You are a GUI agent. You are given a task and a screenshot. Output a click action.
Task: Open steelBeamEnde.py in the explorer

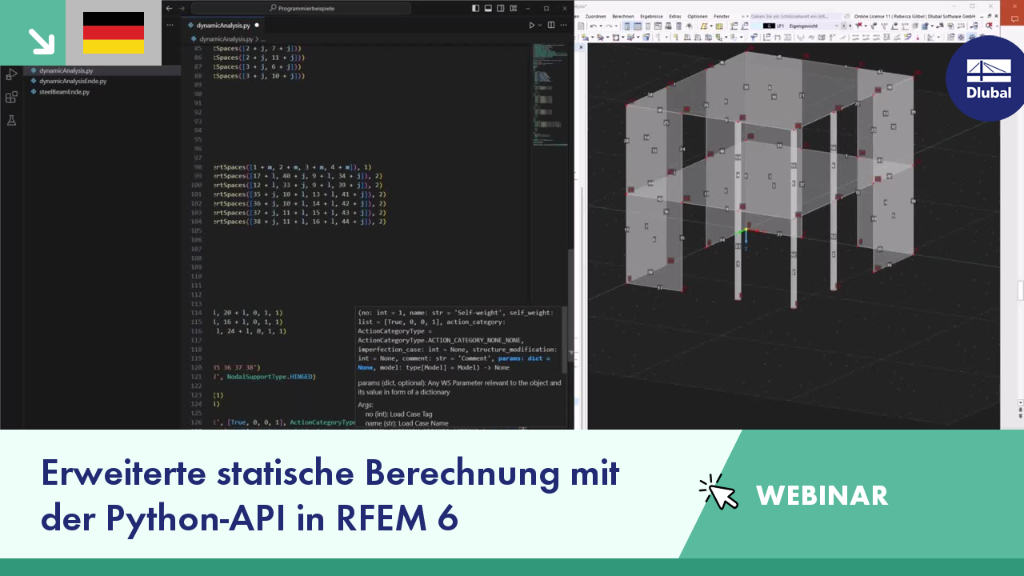[64, 92]
